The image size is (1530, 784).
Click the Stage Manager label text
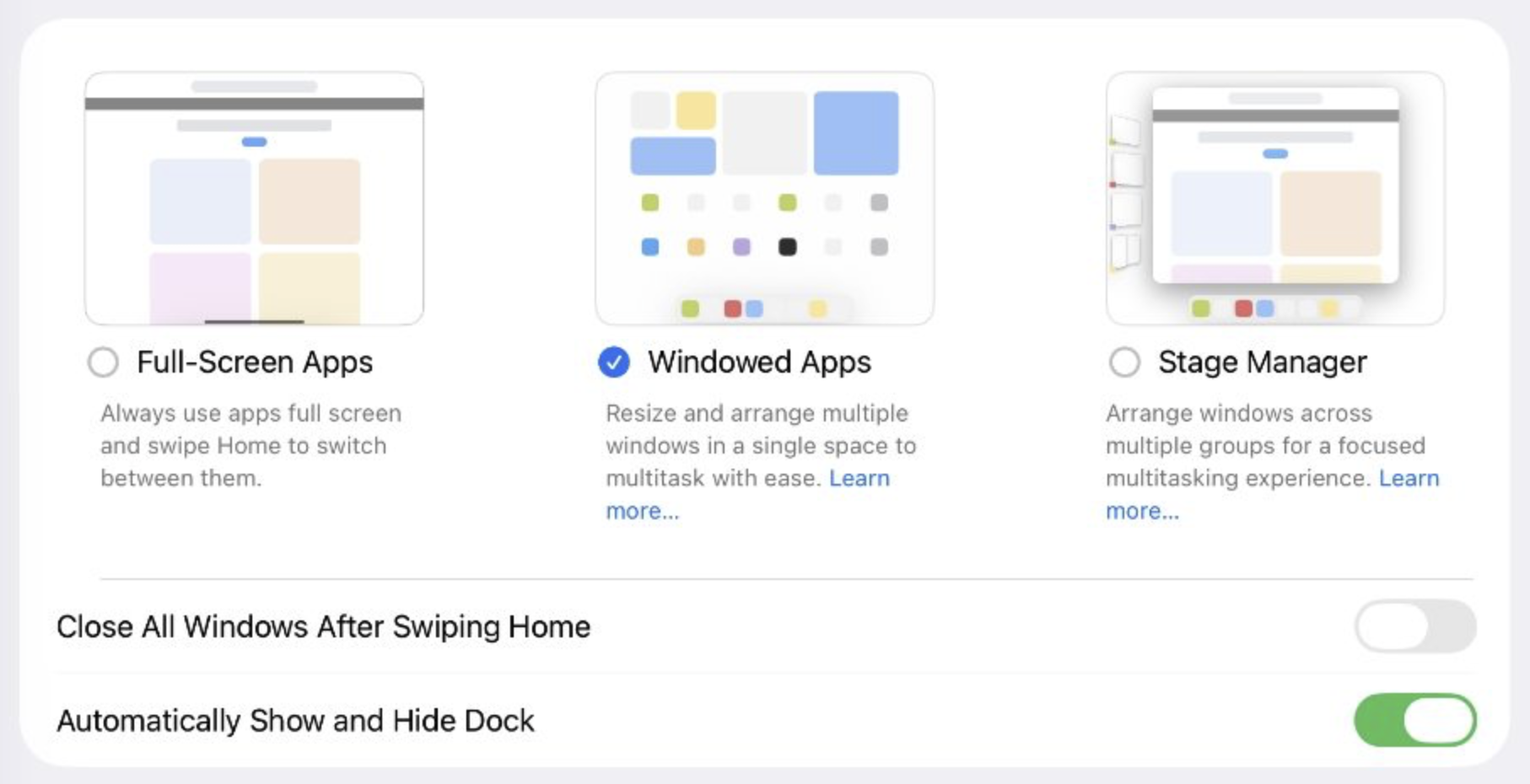click(1262, 362)
